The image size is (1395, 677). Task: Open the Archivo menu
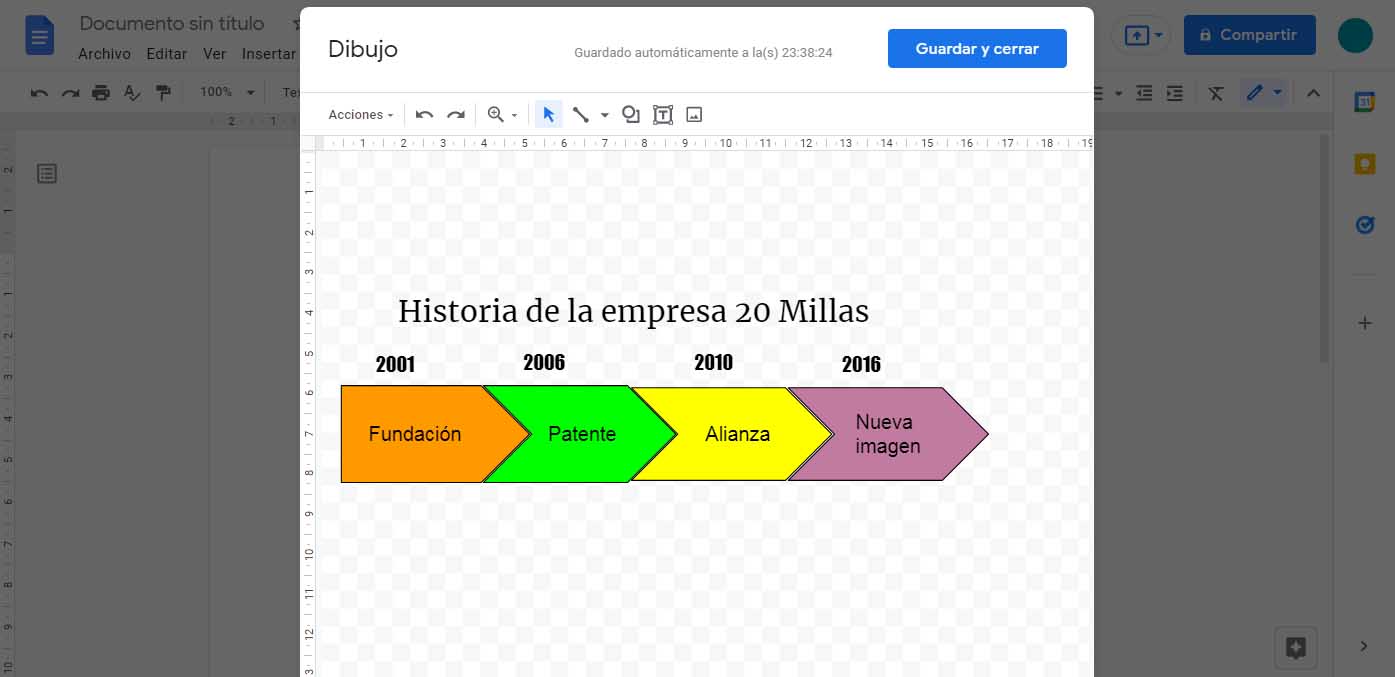(104, 54)
